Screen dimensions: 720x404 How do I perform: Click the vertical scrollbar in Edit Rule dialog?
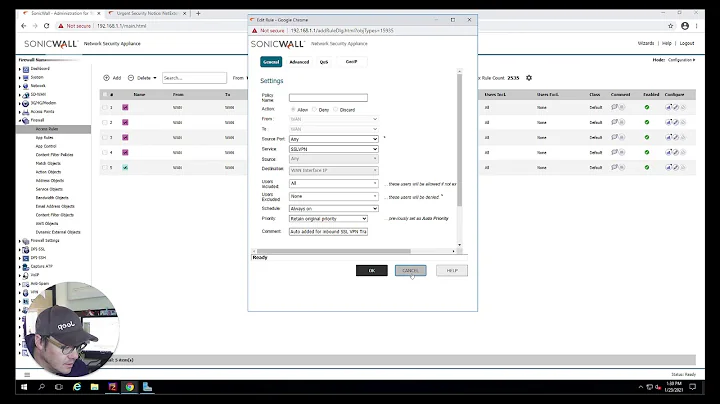tap(459, 140)
